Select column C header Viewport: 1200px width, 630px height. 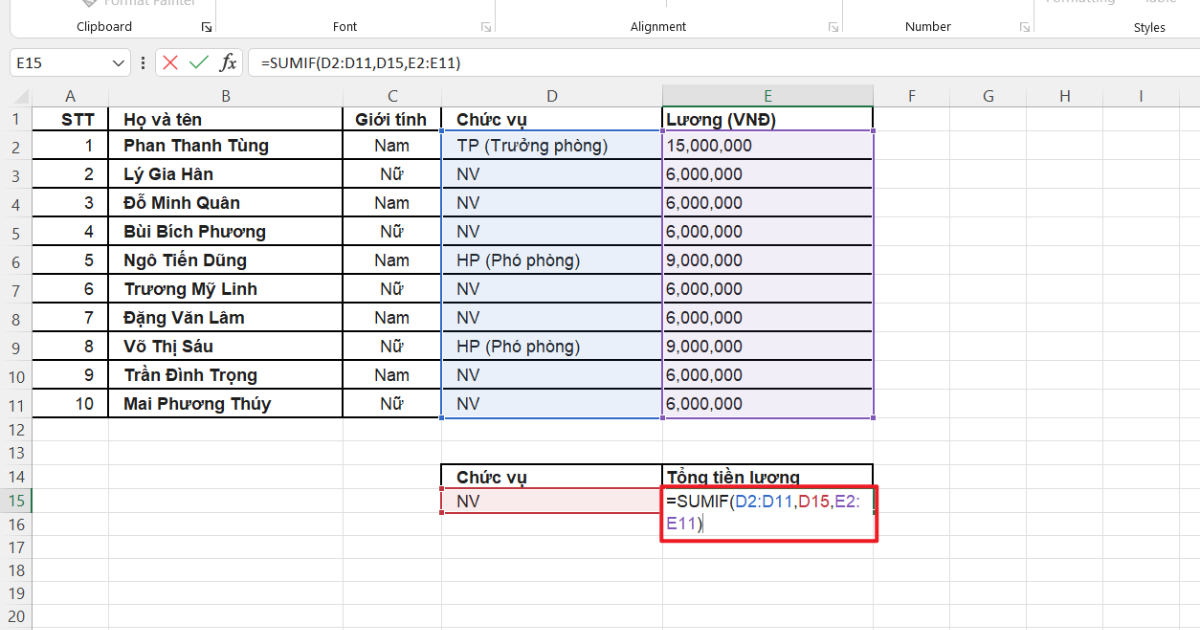click(x=392, y=96)
